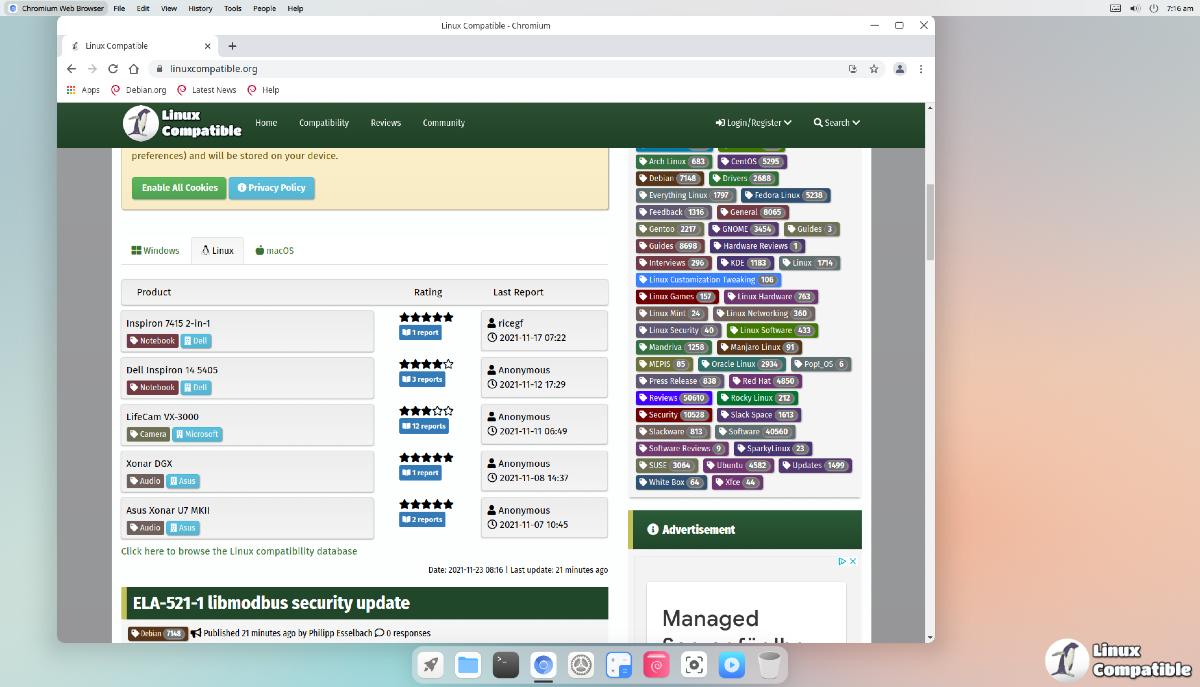This screenshot has height=687, width=1200.
Task: Launch Terminal from the dock
Action: click(x=506, y=665)
